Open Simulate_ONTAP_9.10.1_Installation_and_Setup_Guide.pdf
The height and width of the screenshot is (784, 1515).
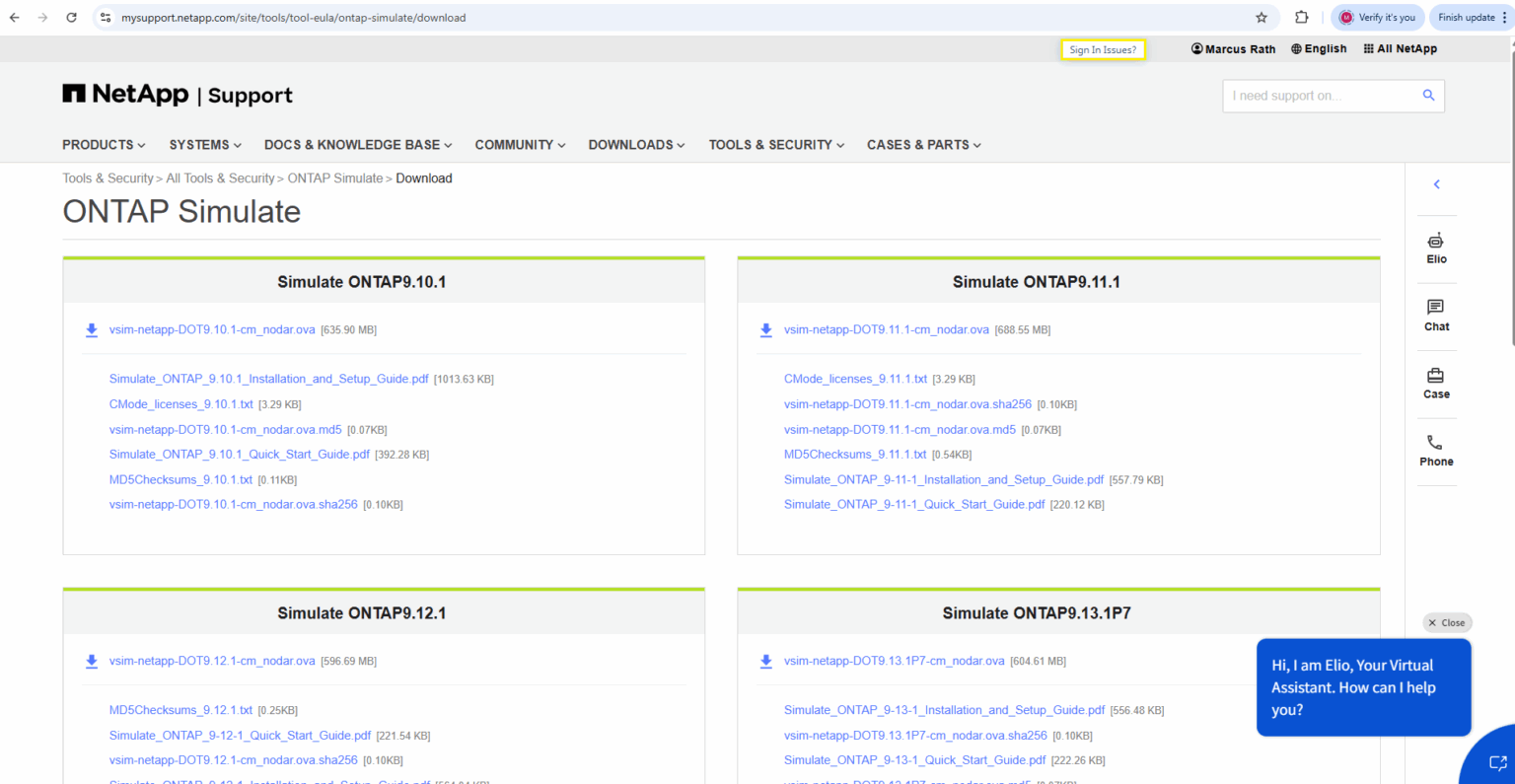(x=267, y=379)
